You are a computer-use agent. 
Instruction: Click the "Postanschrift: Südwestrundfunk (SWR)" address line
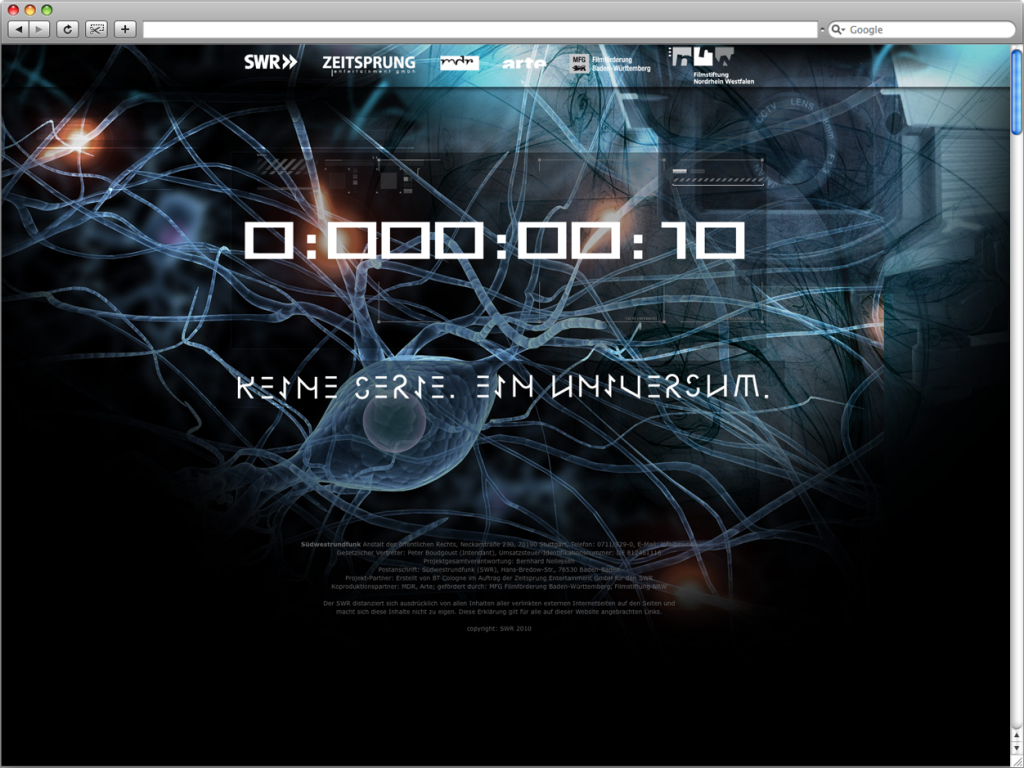click(x=500, y=569)
